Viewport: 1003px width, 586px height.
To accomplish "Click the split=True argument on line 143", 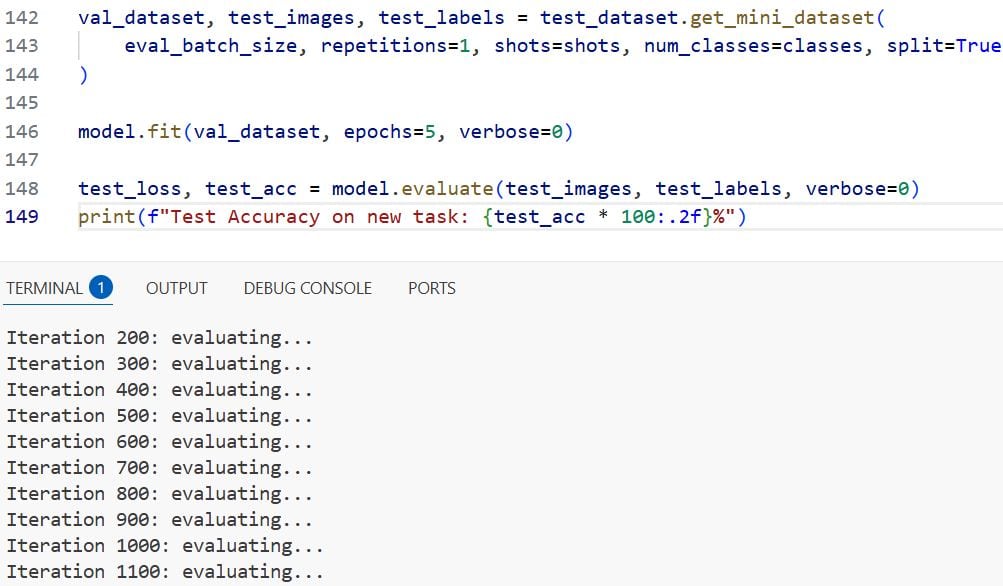I will coord(942,45).
